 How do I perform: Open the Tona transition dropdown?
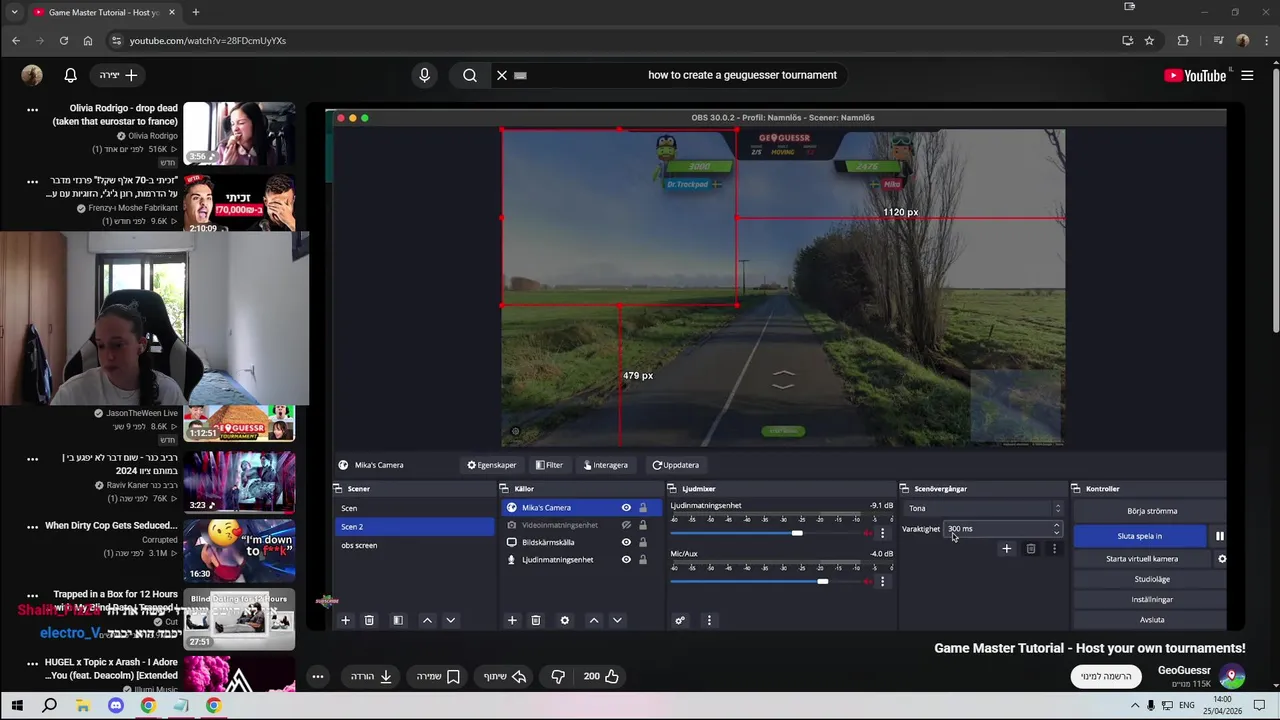pyautogui.click(x=983, y=508)
